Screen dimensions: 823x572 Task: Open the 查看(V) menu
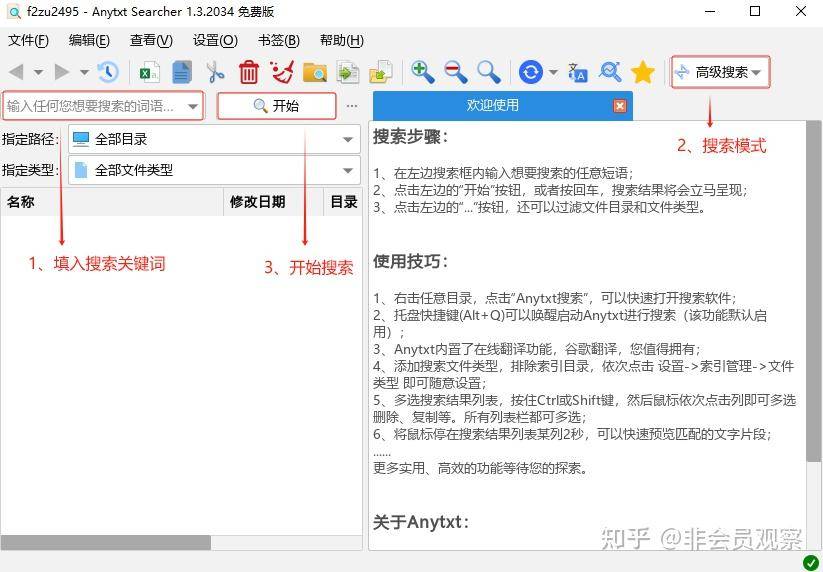151,40
